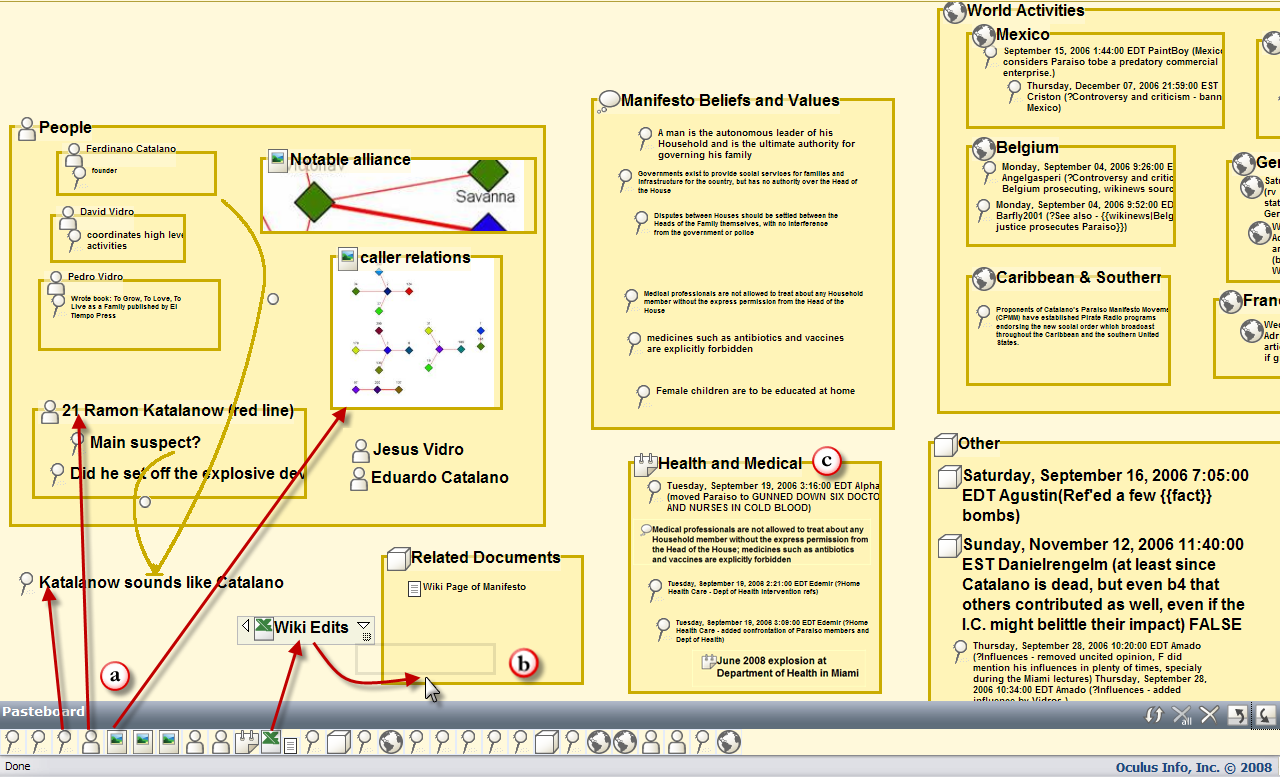Select the 'Eduardo Catalano' name label
1280x777 pixels.
point(440,478)
